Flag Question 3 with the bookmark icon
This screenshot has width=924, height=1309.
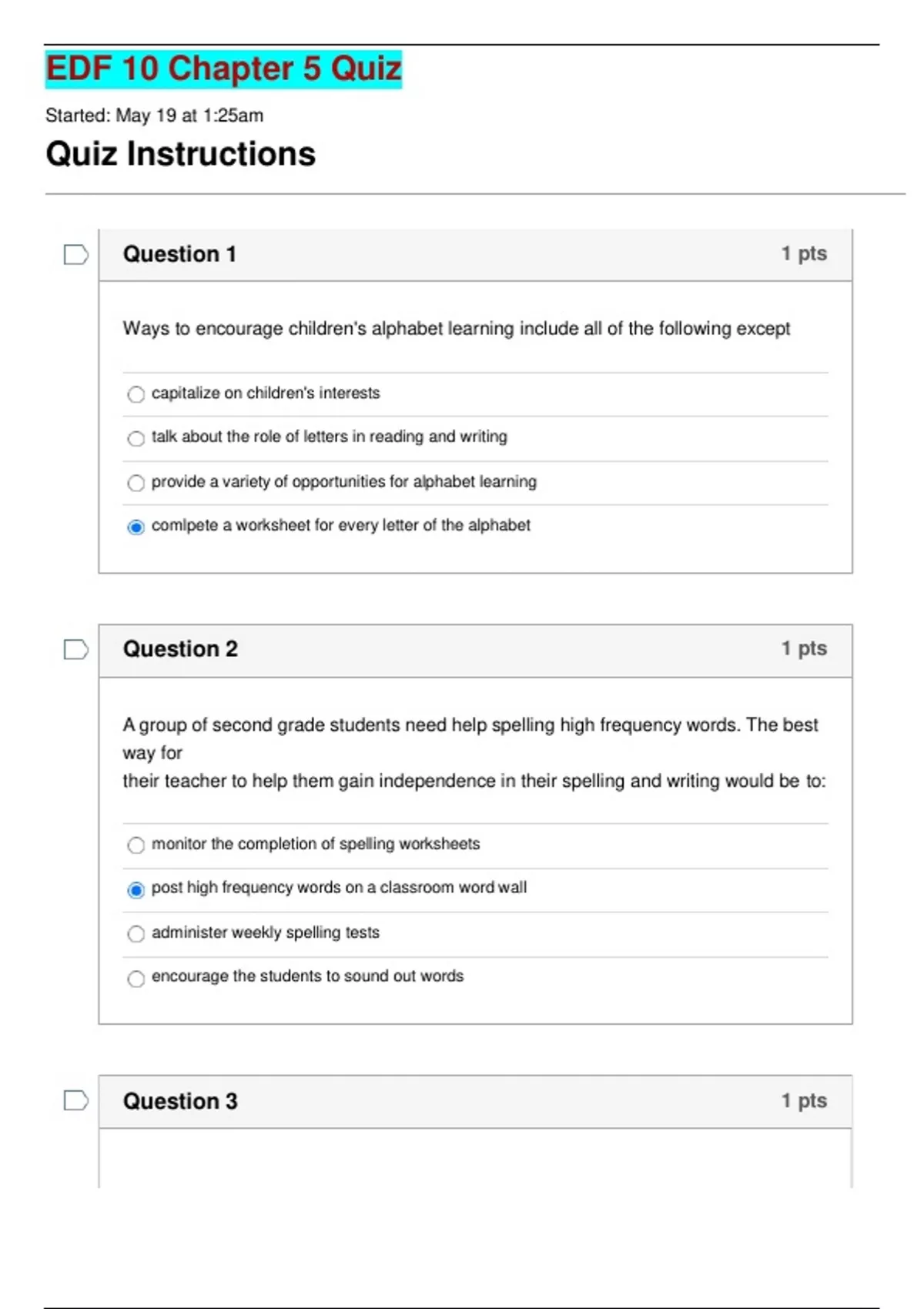(x=75, y=1101)
